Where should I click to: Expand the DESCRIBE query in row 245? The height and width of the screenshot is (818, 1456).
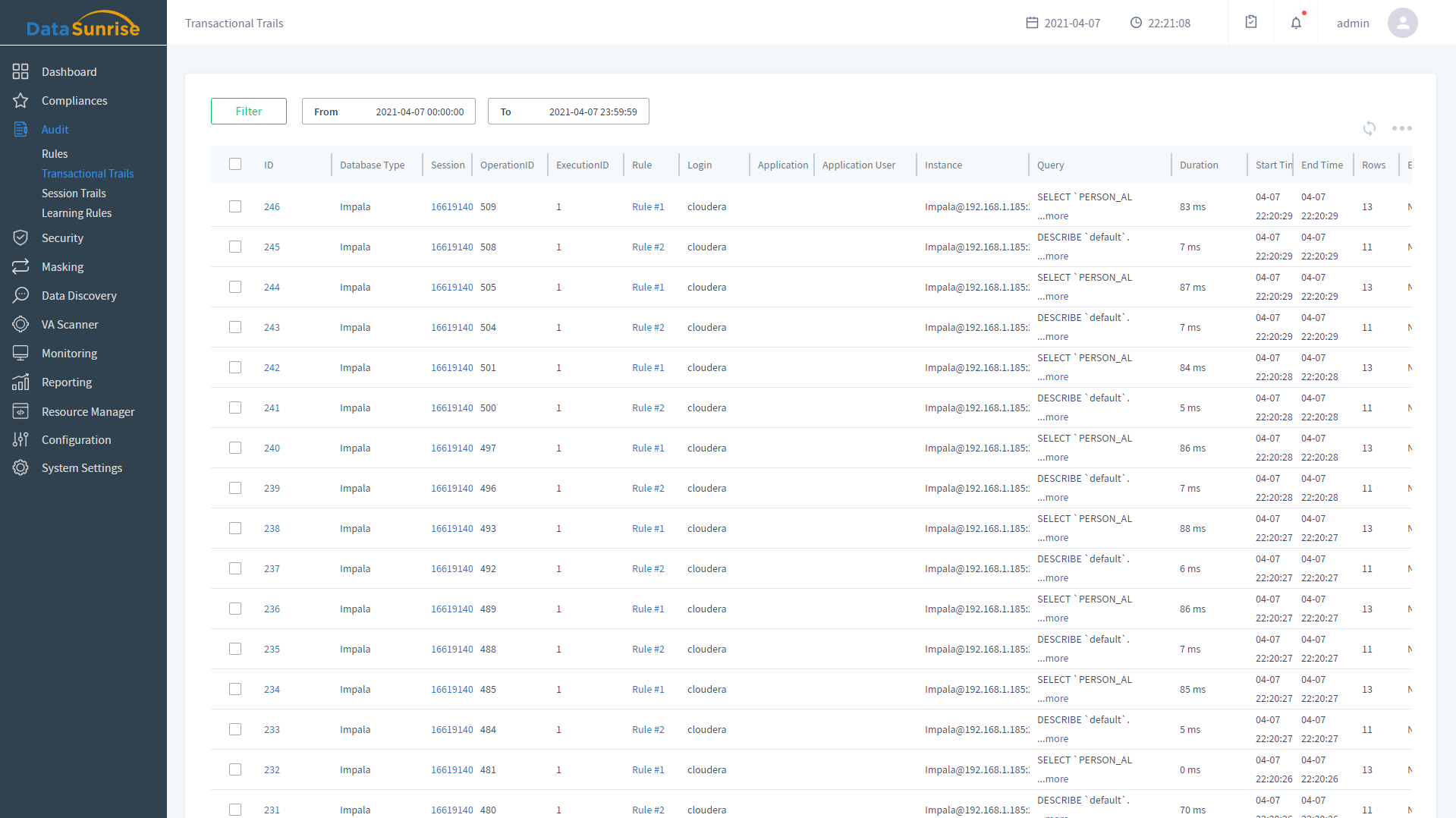pos(1053,256)
